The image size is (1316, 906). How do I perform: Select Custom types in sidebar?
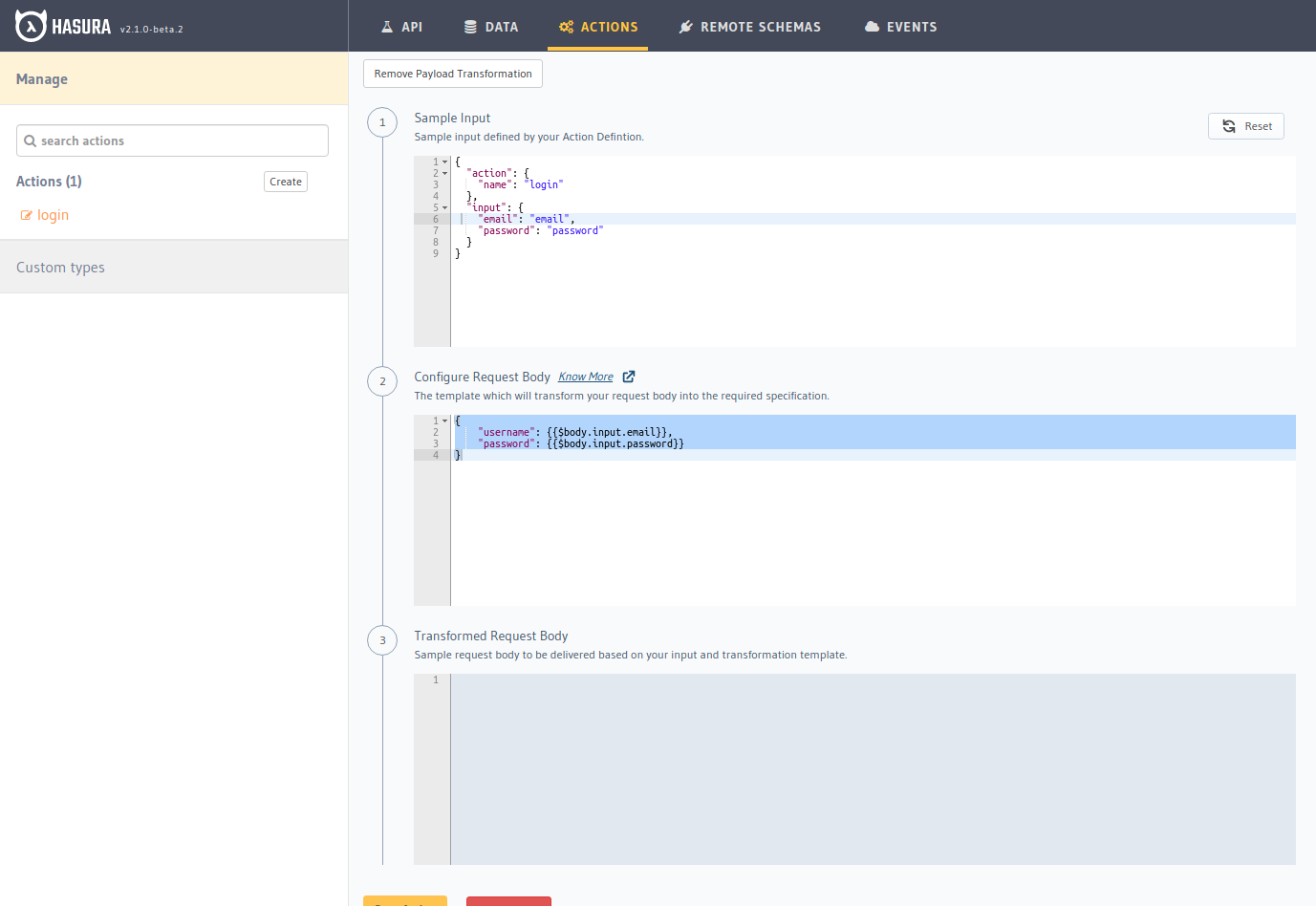pos(174,267)
